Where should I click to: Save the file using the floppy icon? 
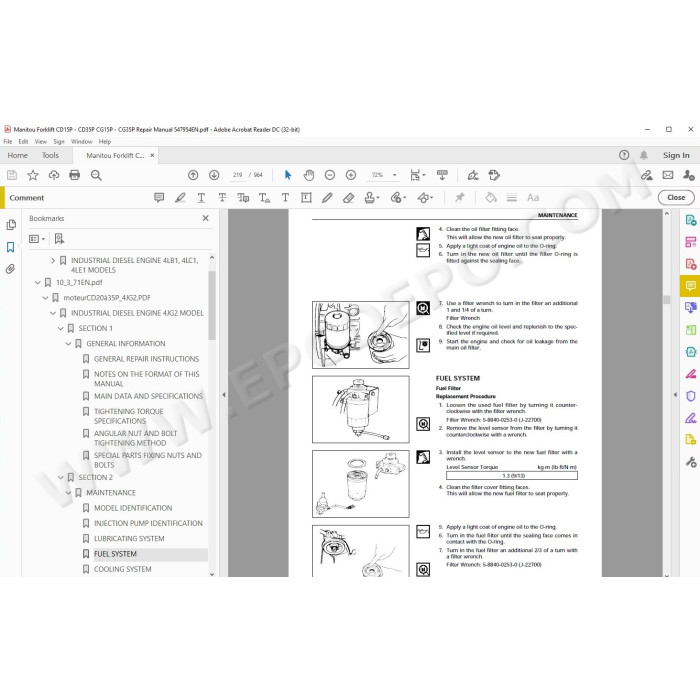tap(12, 175)
